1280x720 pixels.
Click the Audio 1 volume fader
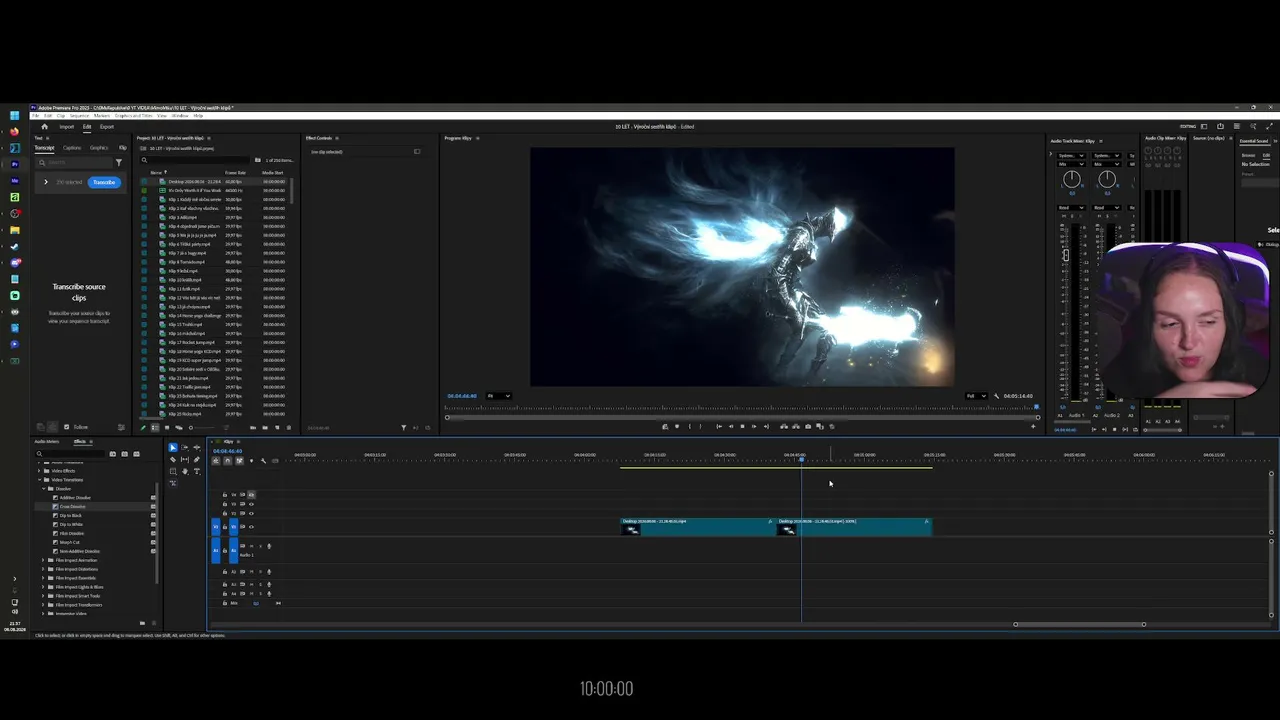click(1066, 256)
